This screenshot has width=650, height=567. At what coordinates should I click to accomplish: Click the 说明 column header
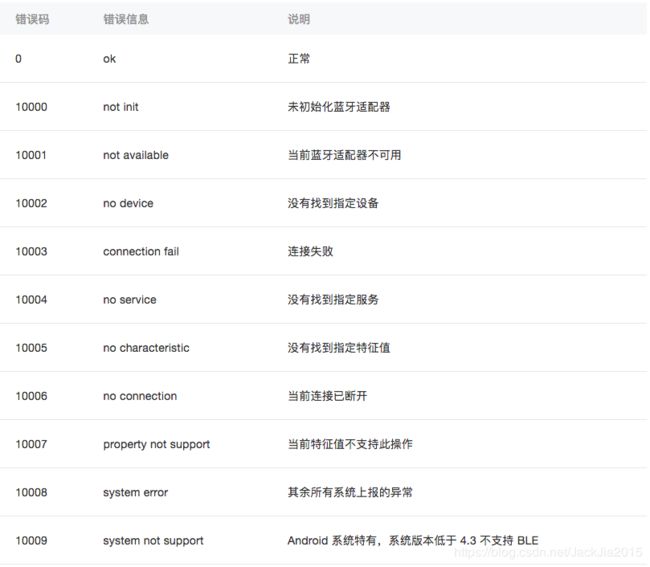[298, 19]
